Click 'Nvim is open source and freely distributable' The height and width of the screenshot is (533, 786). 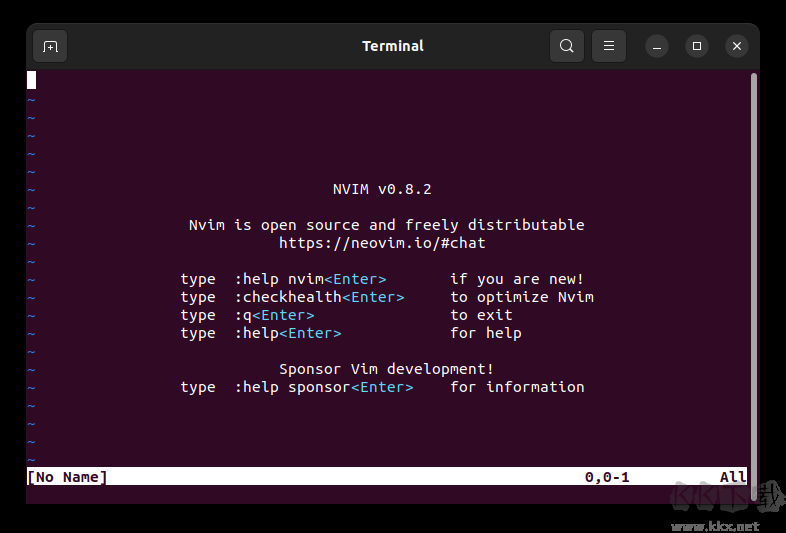(x=386, y=225)
